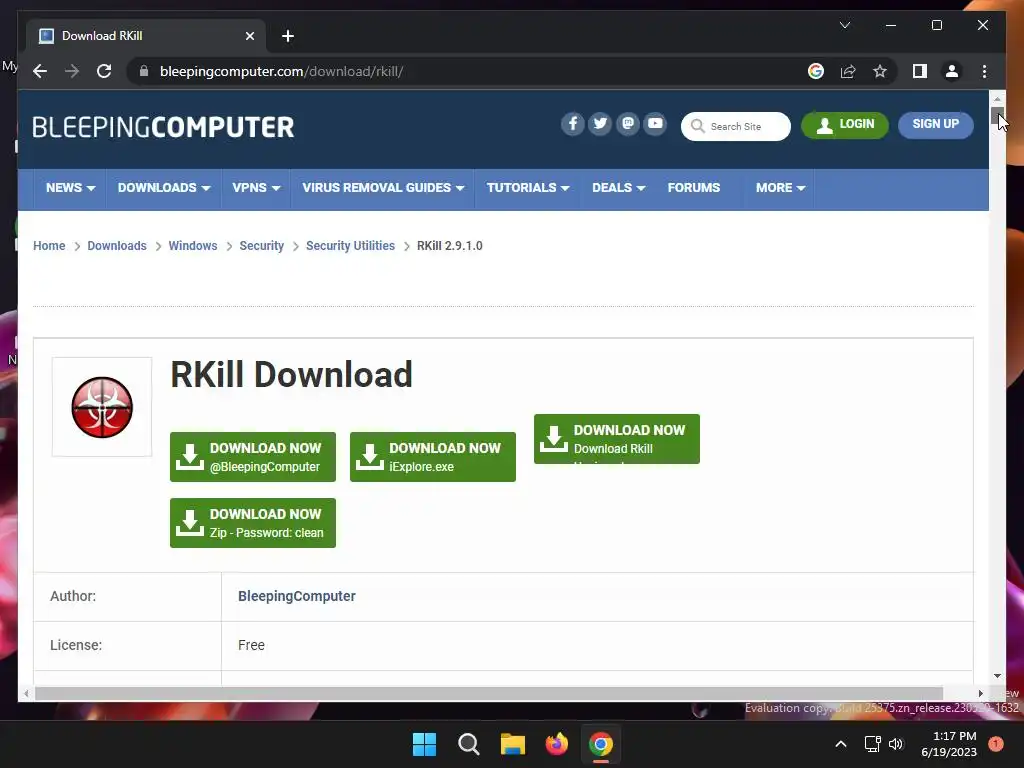Open the Chrome profile menu

pyautogui.click(x=952, y=71)
